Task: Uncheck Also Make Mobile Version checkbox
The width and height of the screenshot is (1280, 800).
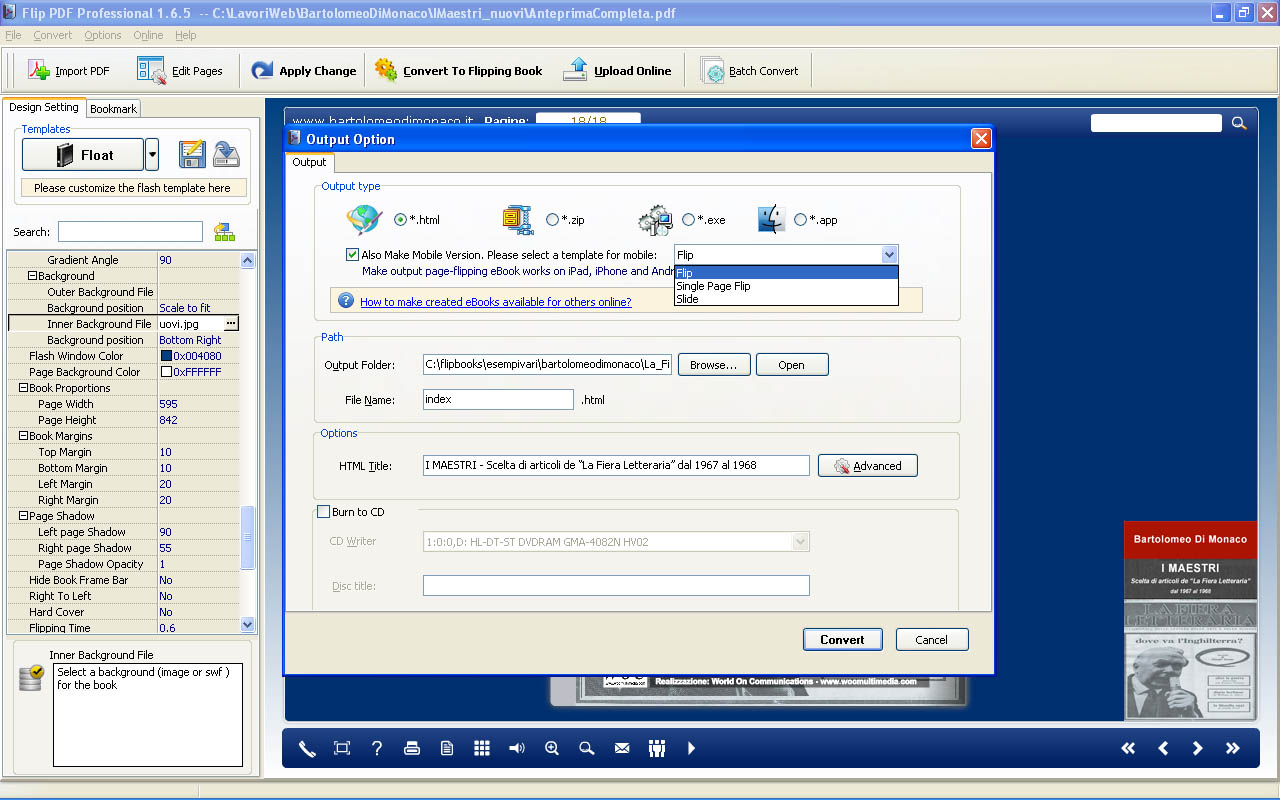Action: (352, 255)
